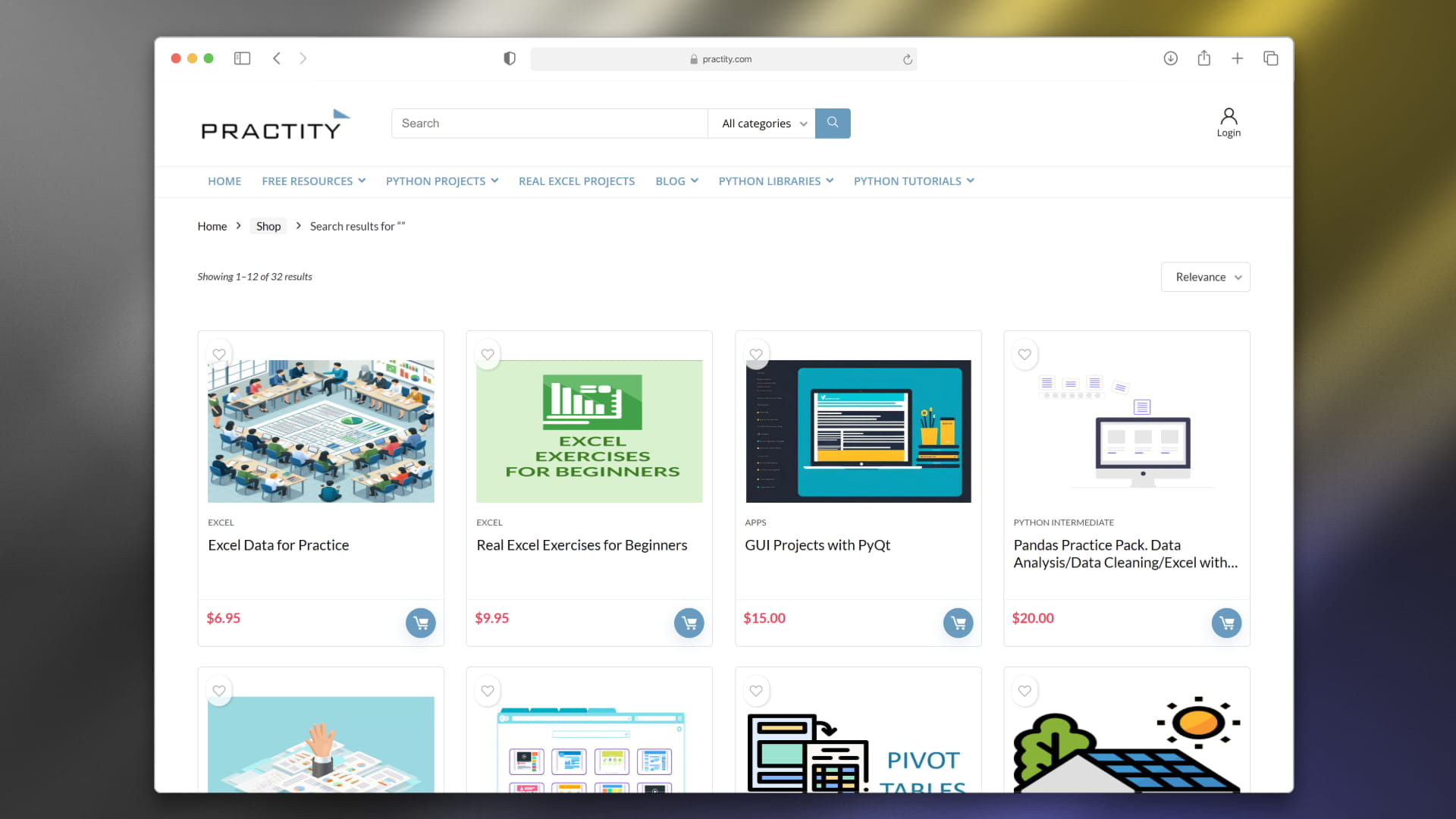Click EXCEL category above Real Excel Exercises
Image resolution: width=1456 pixels, height=819 pixels.
tap(489, 522)
